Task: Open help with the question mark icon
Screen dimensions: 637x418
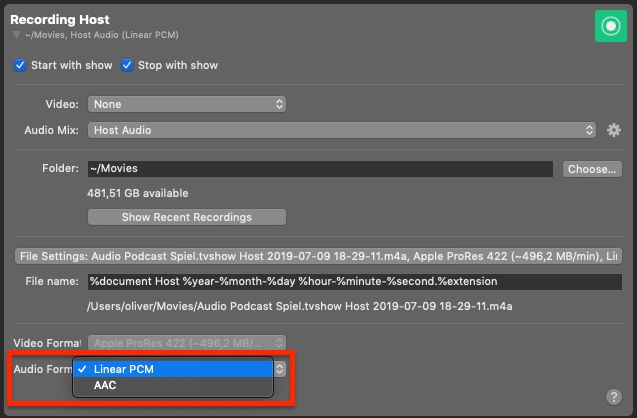Action: tap(613, 396)
